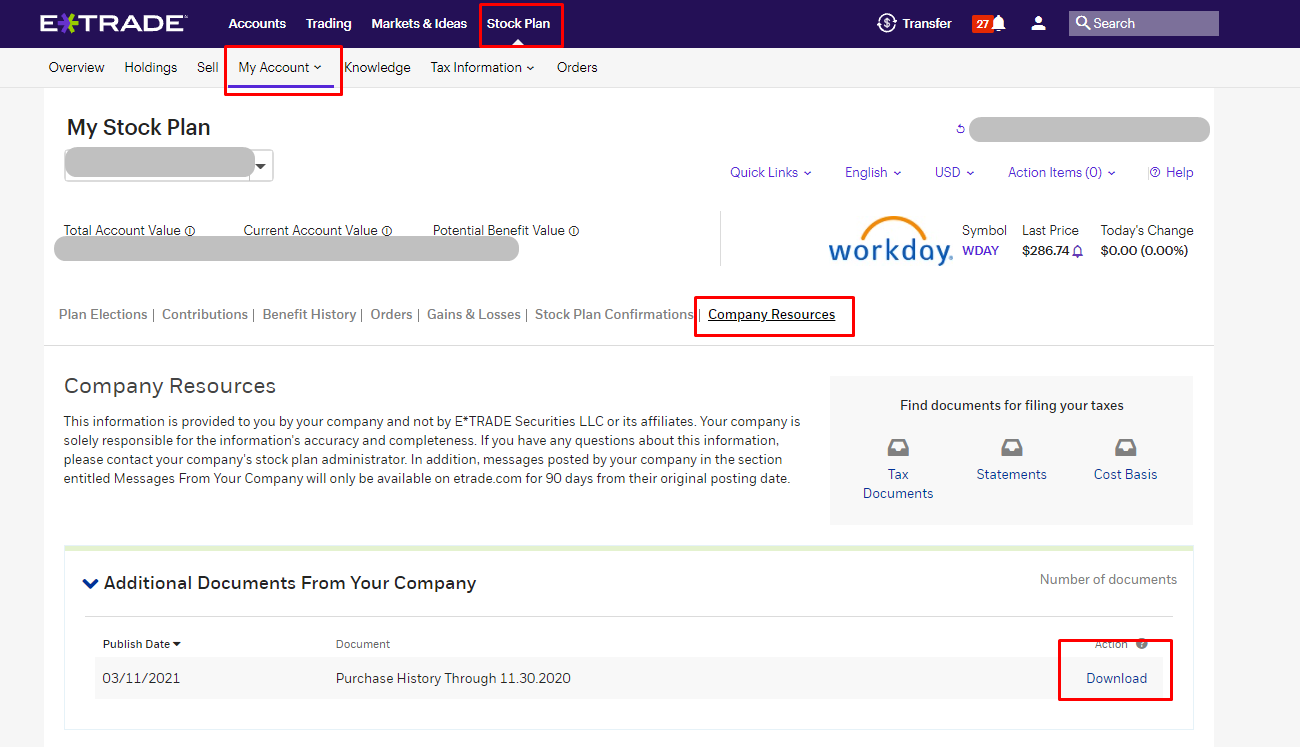Click the Help question mark icon

[x=1155, y=172]
